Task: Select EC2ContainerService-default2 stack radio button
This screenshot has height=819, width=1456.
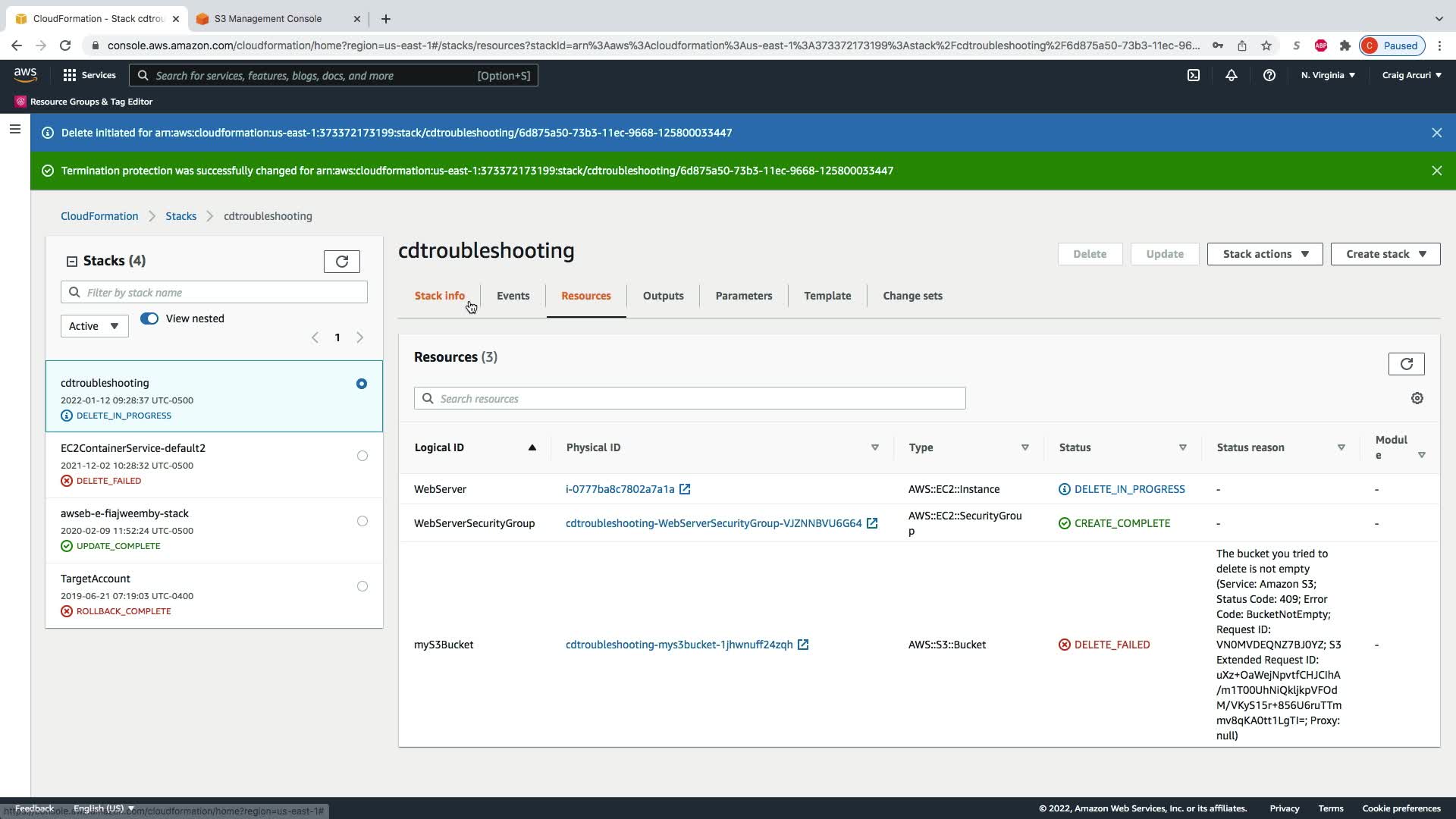Action: pyautogui.click(x=362, y=456)
